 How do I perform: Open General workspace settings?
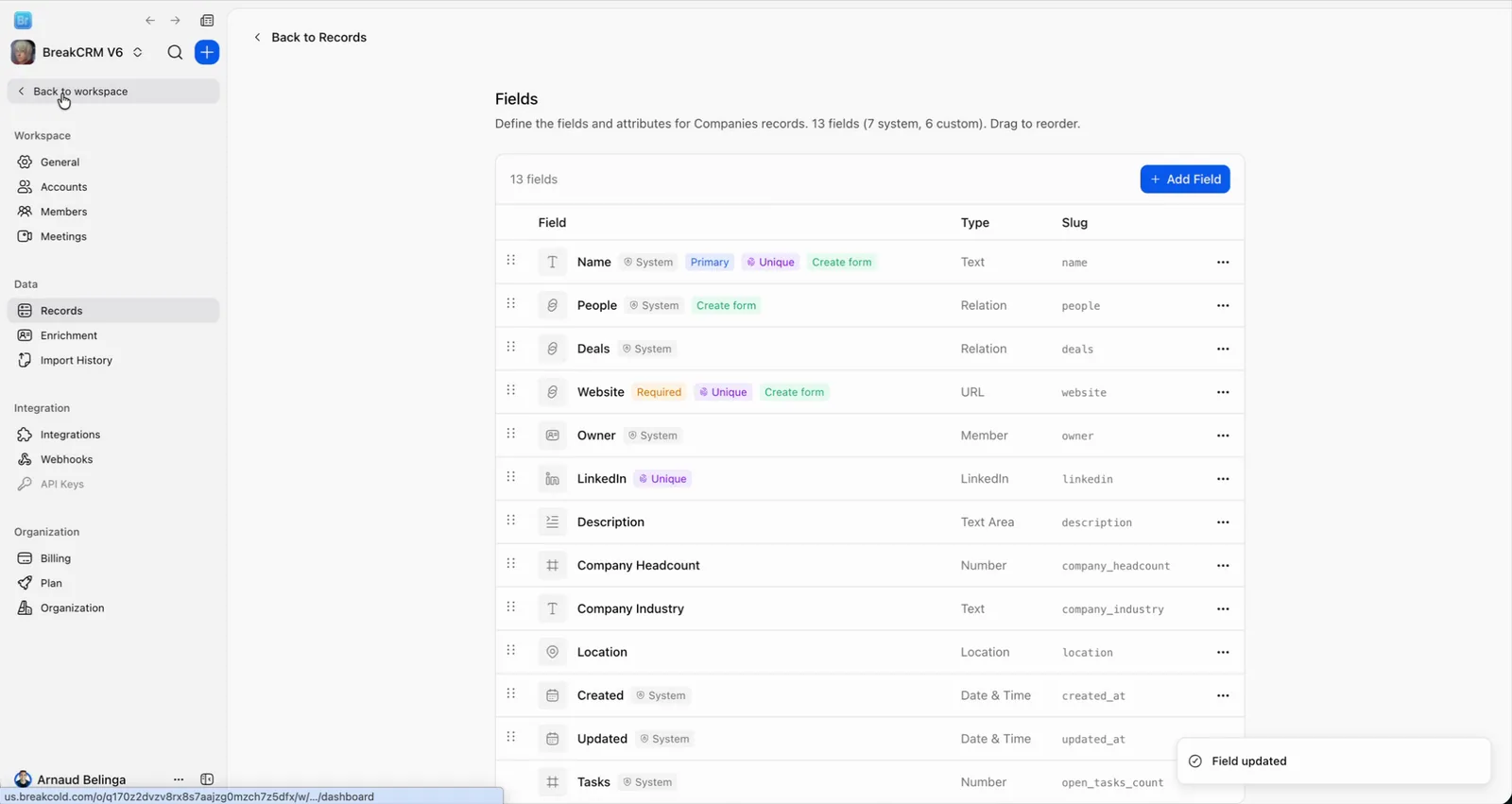pos(113,163)
